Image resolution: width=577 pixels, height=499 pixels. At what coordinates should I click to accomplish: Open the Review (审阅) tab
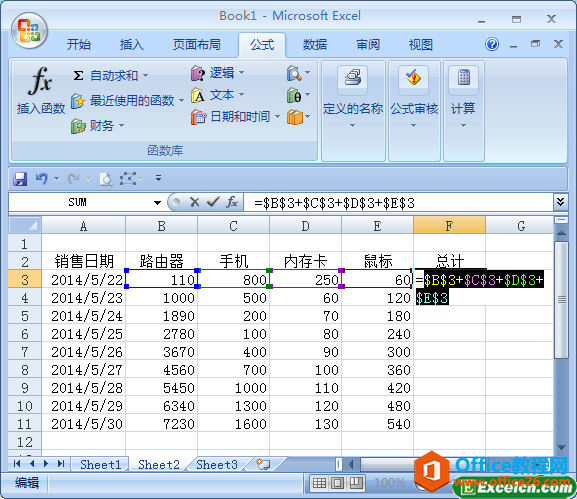(368, 45)
